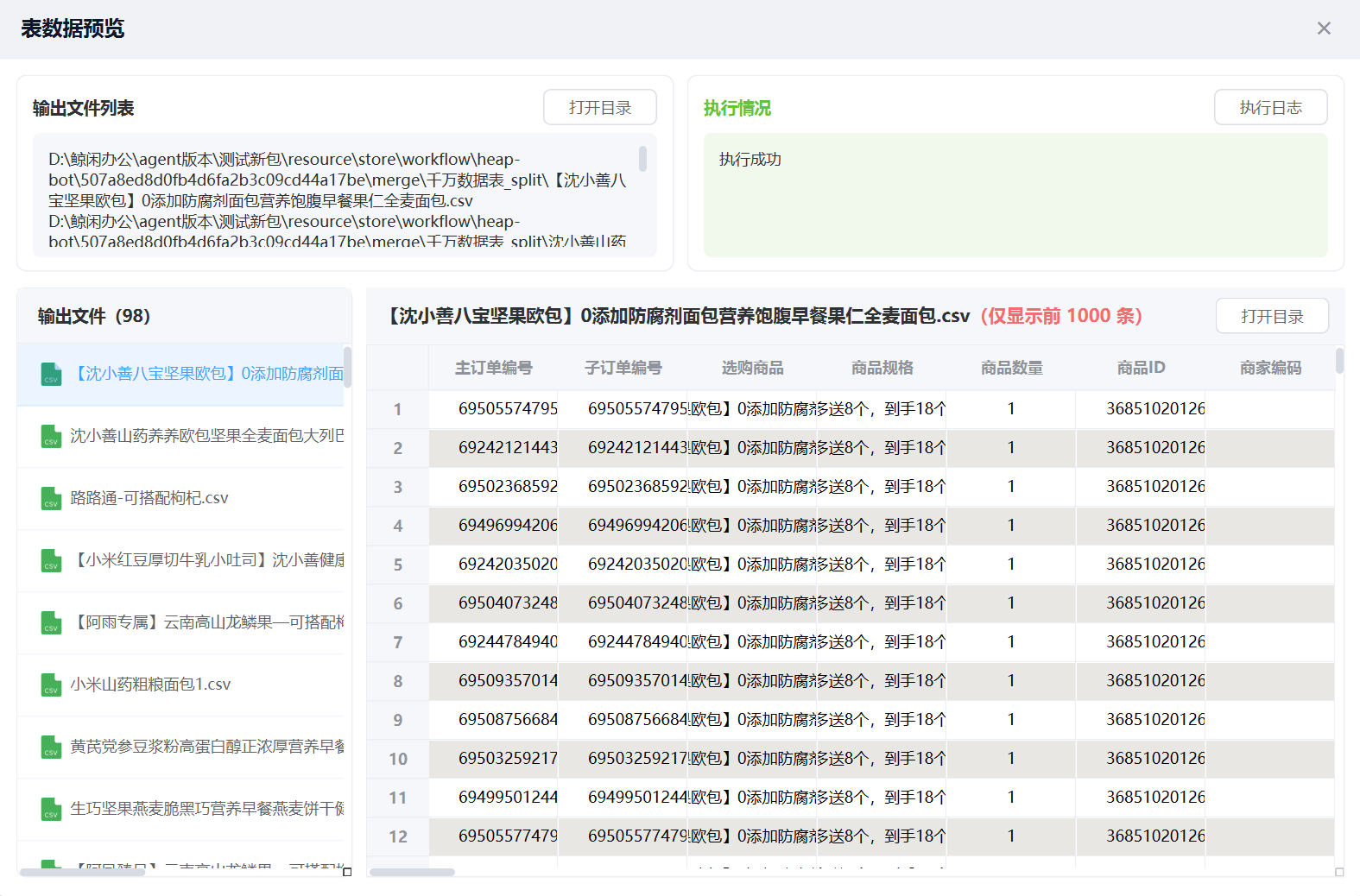Close the 表数据预览 dialog
The height and width of the screenshot is (896, 1360).
tap(1323, 28)
